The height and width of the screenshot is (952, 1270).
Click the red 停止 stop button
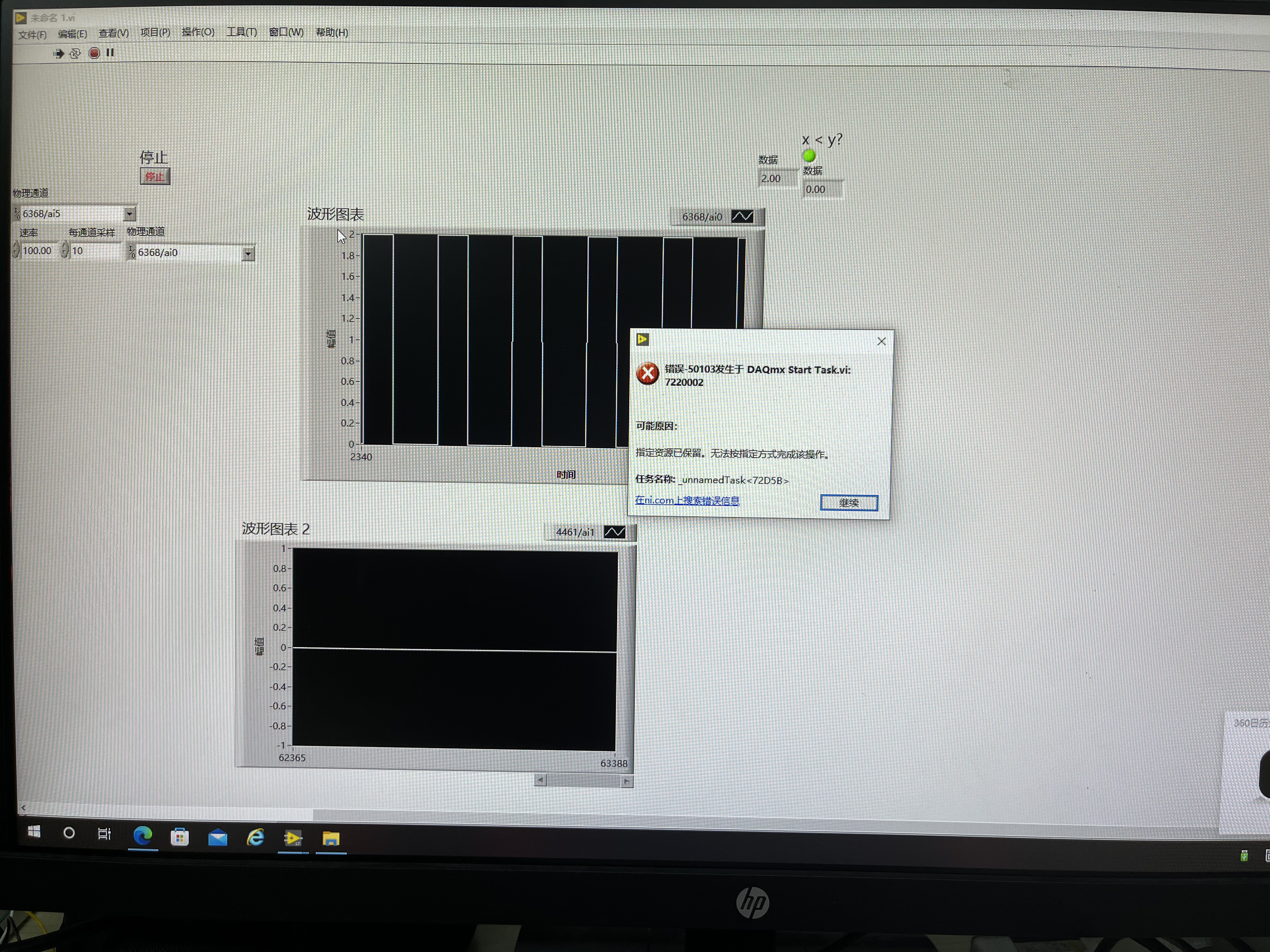coord(154,176)
